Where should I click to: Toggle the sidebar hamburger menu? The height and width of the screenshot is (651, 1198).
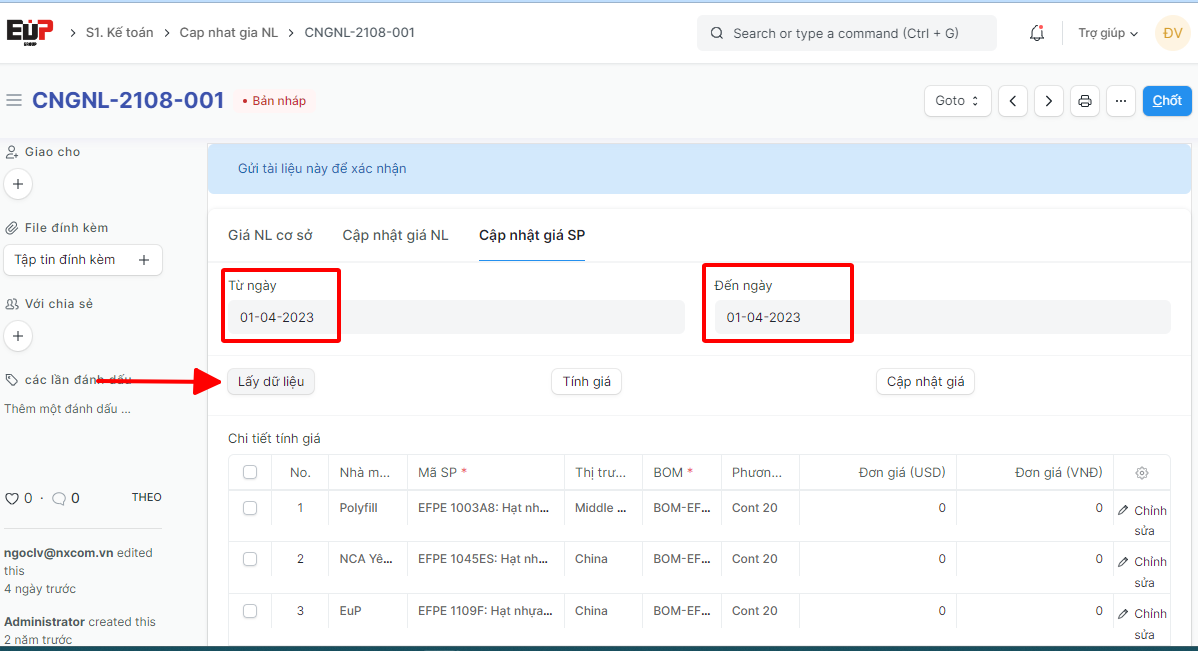14,100
